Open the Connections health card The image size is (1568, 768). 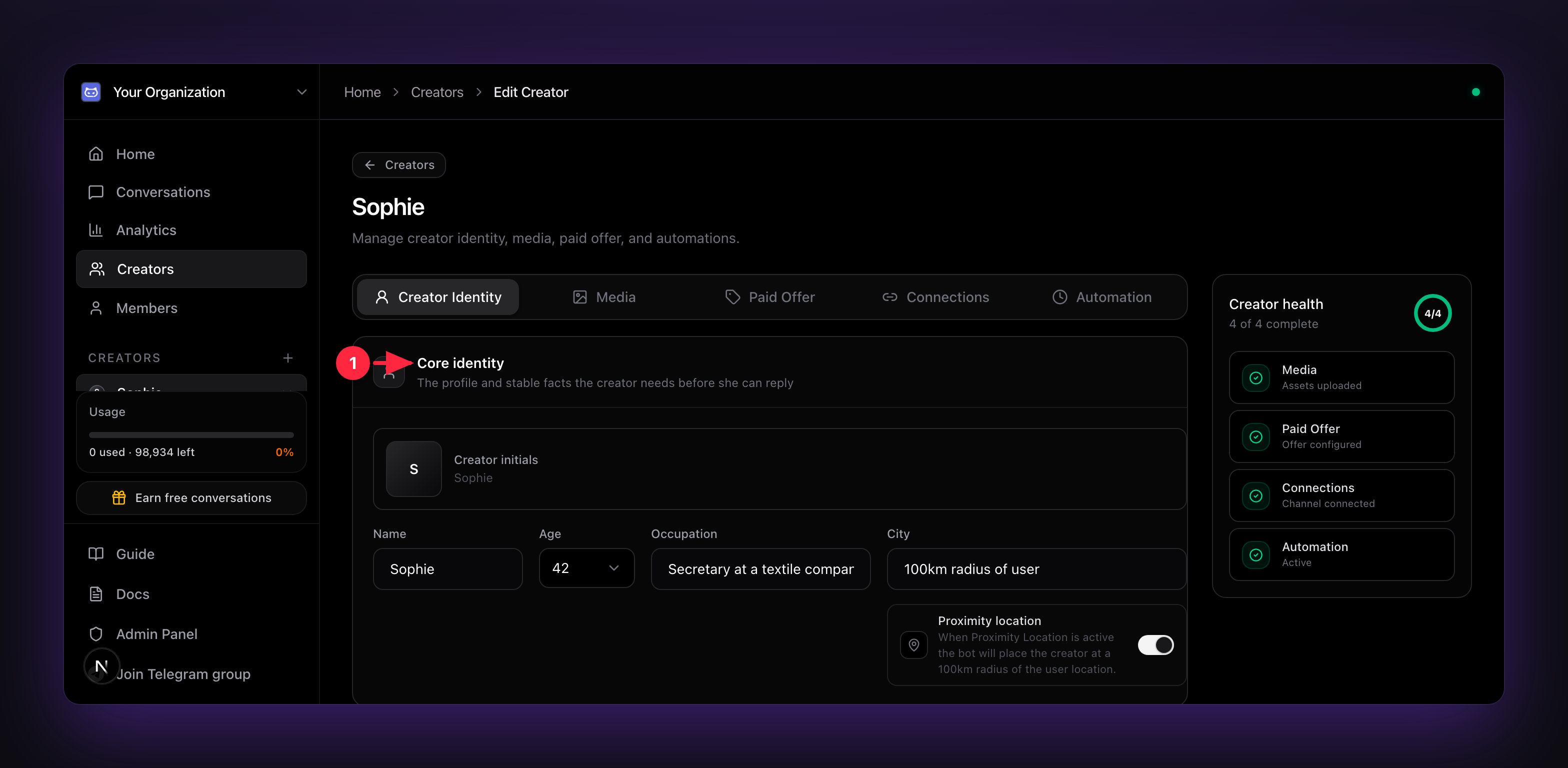click(x=1341, y=495)
